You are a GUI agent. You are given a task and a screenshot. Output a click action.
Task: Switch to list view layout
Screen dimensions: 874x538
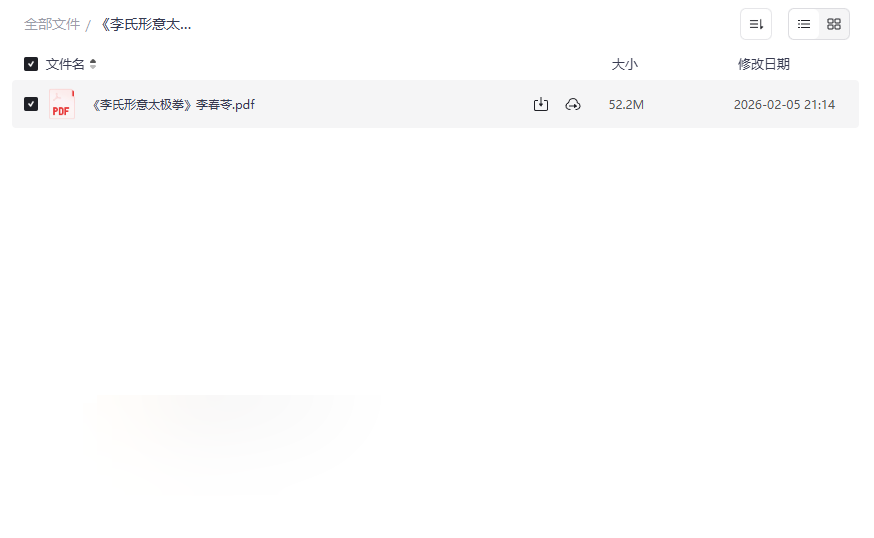coord(804,24)
